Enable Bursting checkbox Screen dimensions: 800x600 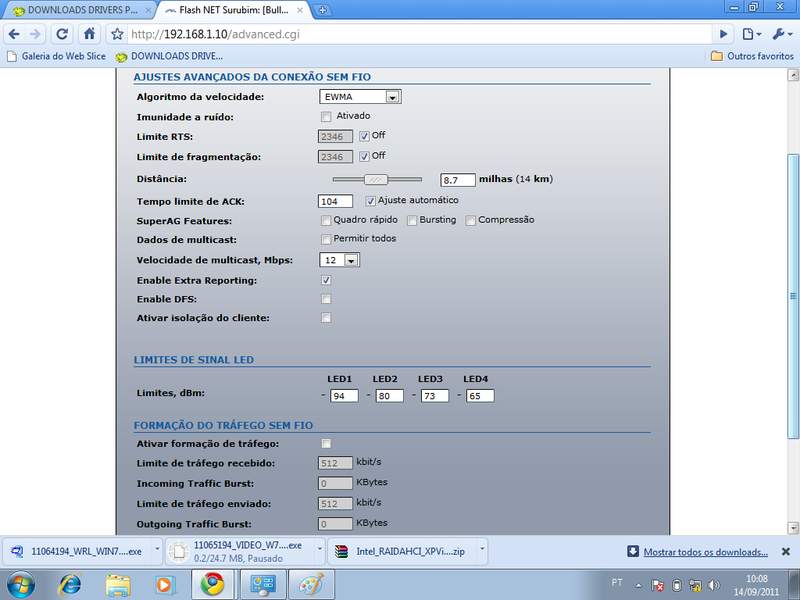(412, 220)
